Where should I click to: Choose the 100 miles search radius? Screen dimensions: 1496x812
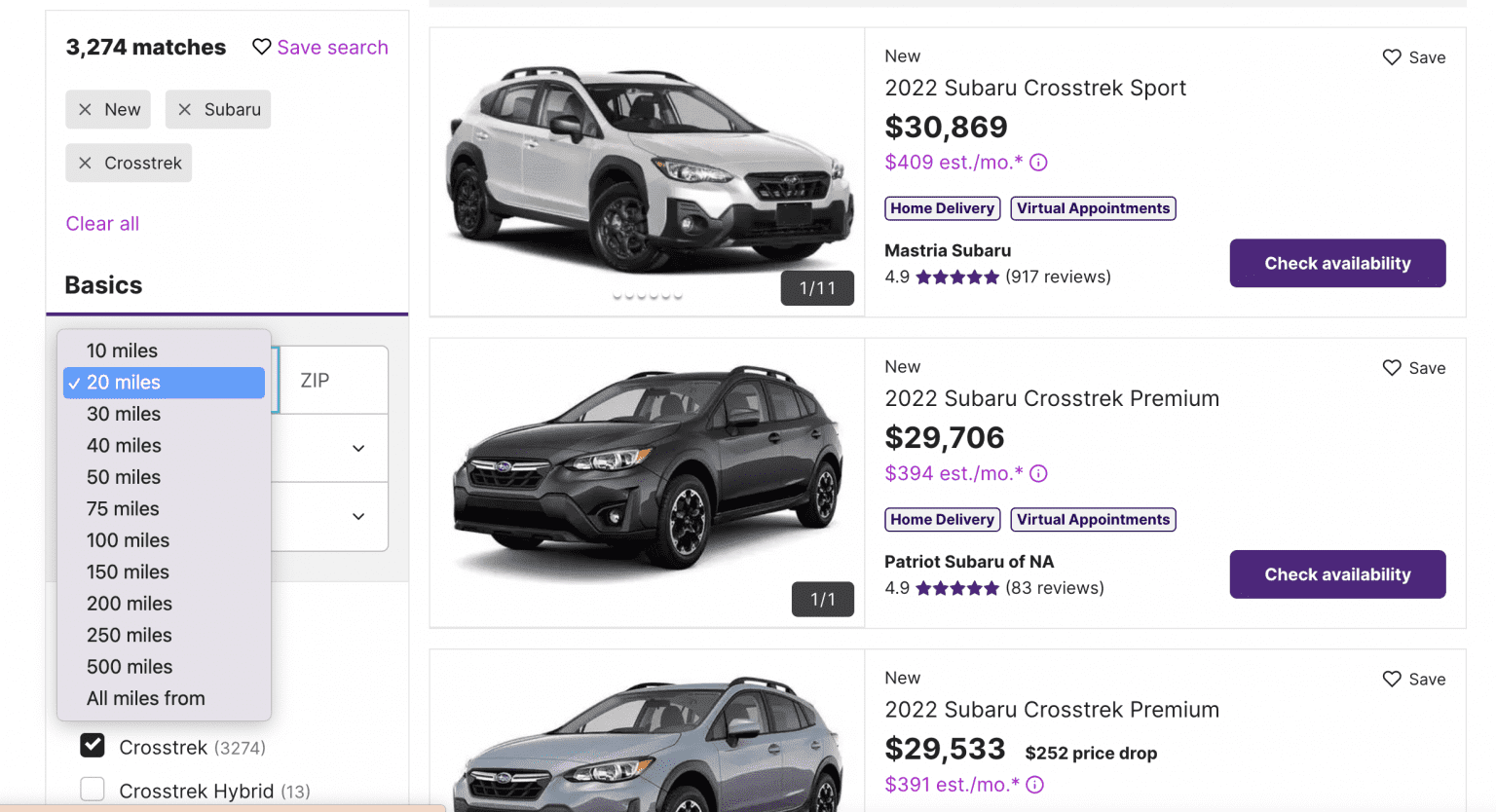pos(128,539)
